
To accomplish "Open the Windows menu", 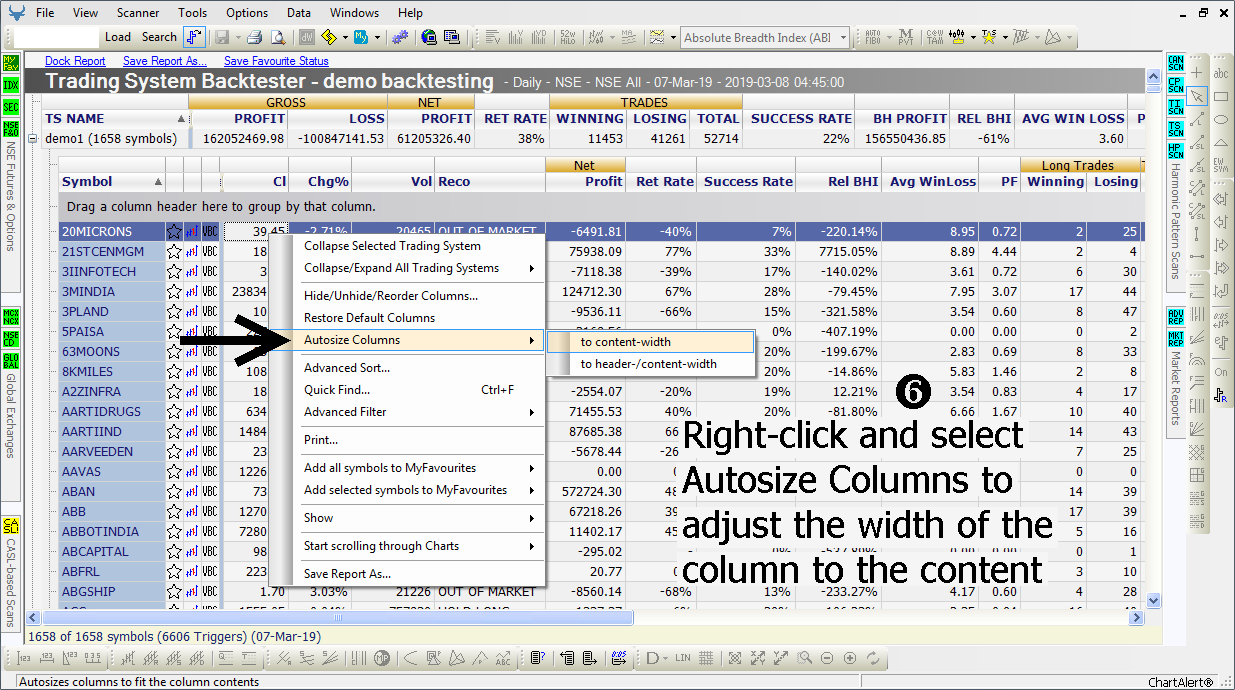I will tap(355, 13).
